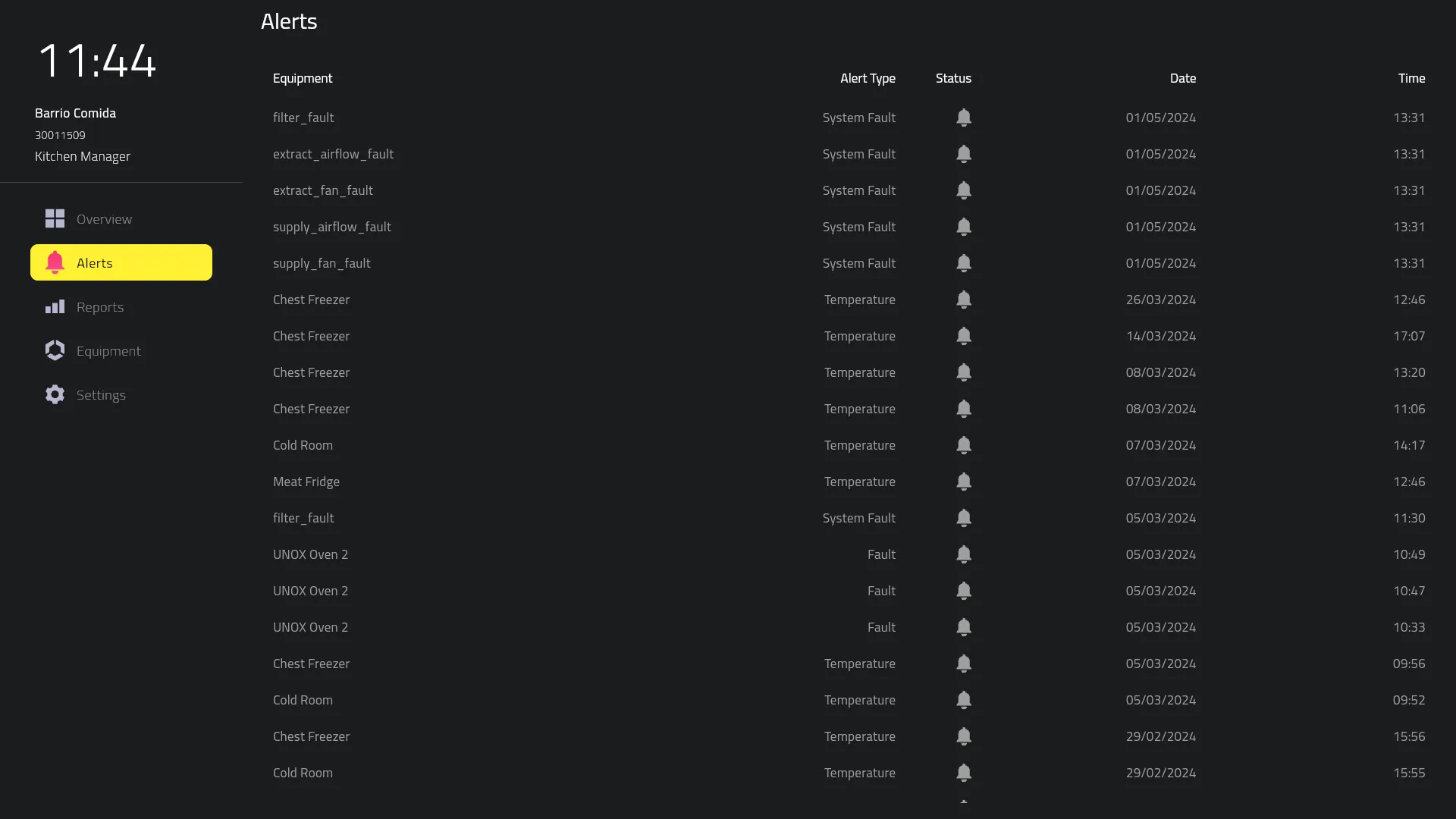This screenshot has height=819, width=1456.
Task: Select the Overview dashboard icon
Action: coord(55,218)
